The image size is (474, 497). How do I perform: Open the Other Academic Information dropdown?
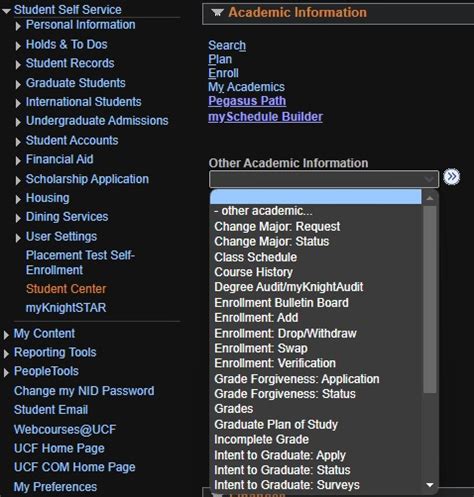(324, 179)
